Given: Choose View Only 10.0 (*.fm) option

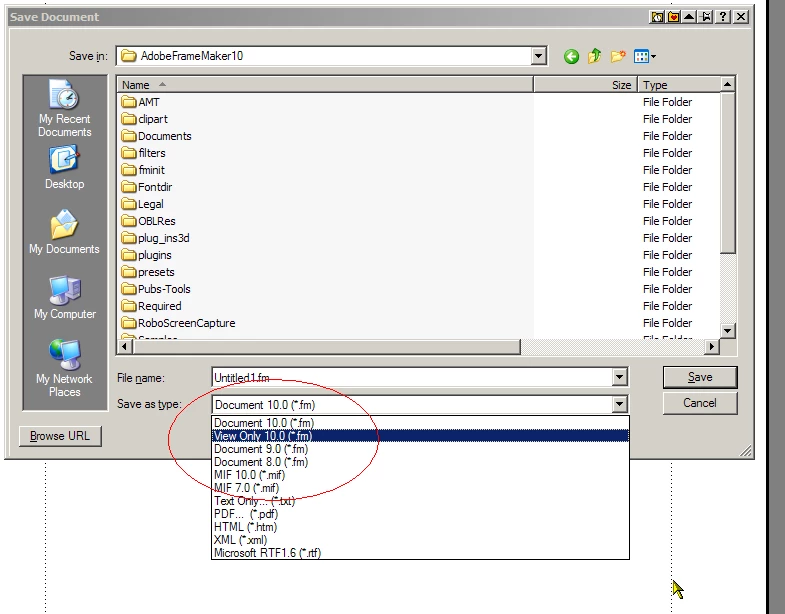Looking at the screenshot, I should 420,436.
